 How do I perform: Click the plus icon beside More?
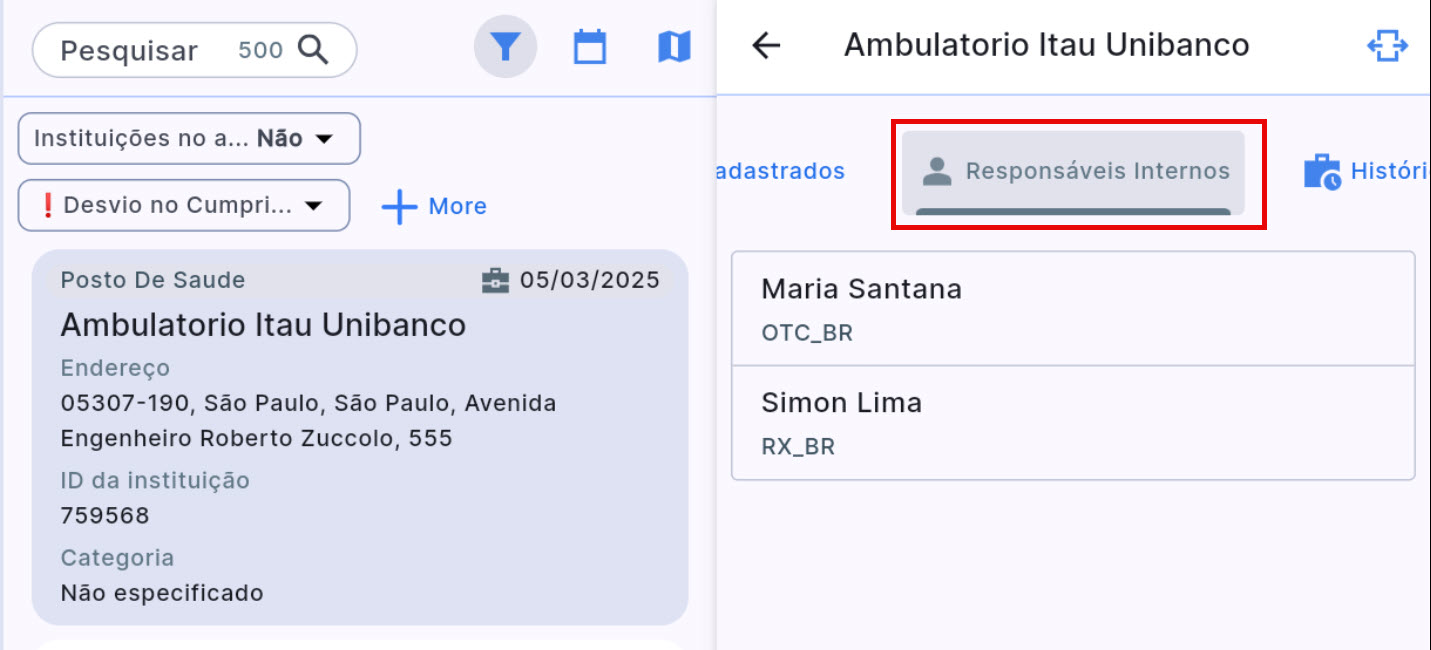pyautogui.click(x=399, y=207)
